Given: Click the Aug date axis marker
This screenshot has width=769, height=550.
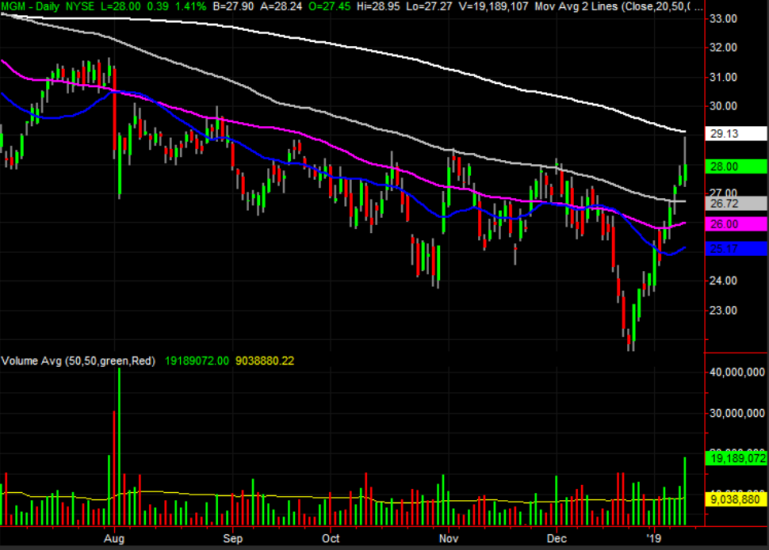Looking at the screenshot, I should pyautogui.click(x=114, y=539).
